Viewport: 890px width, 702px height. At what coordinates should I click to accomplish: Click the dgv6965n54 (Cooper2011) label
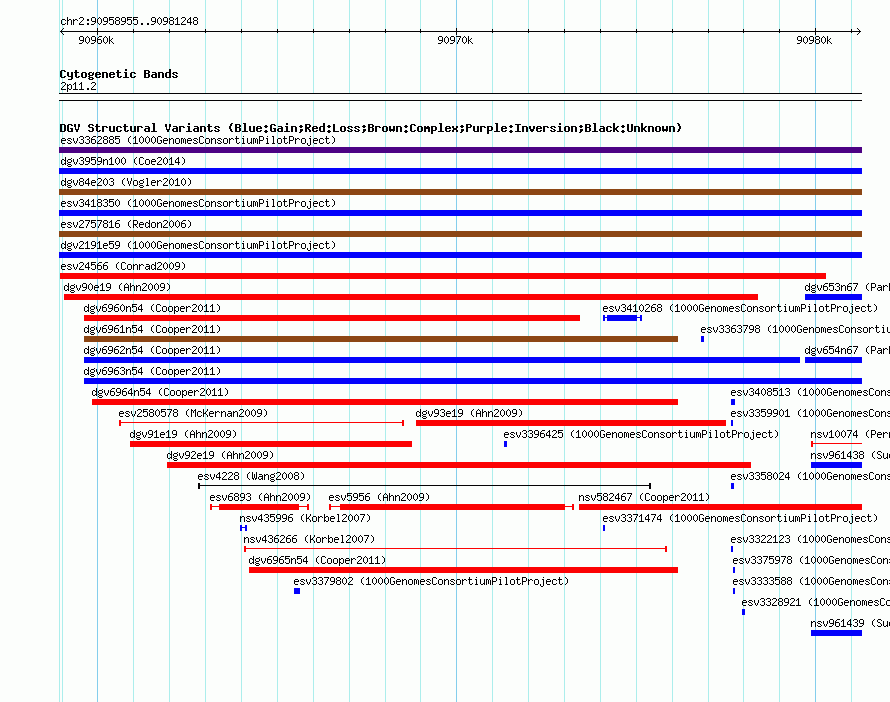coord(317,560)
